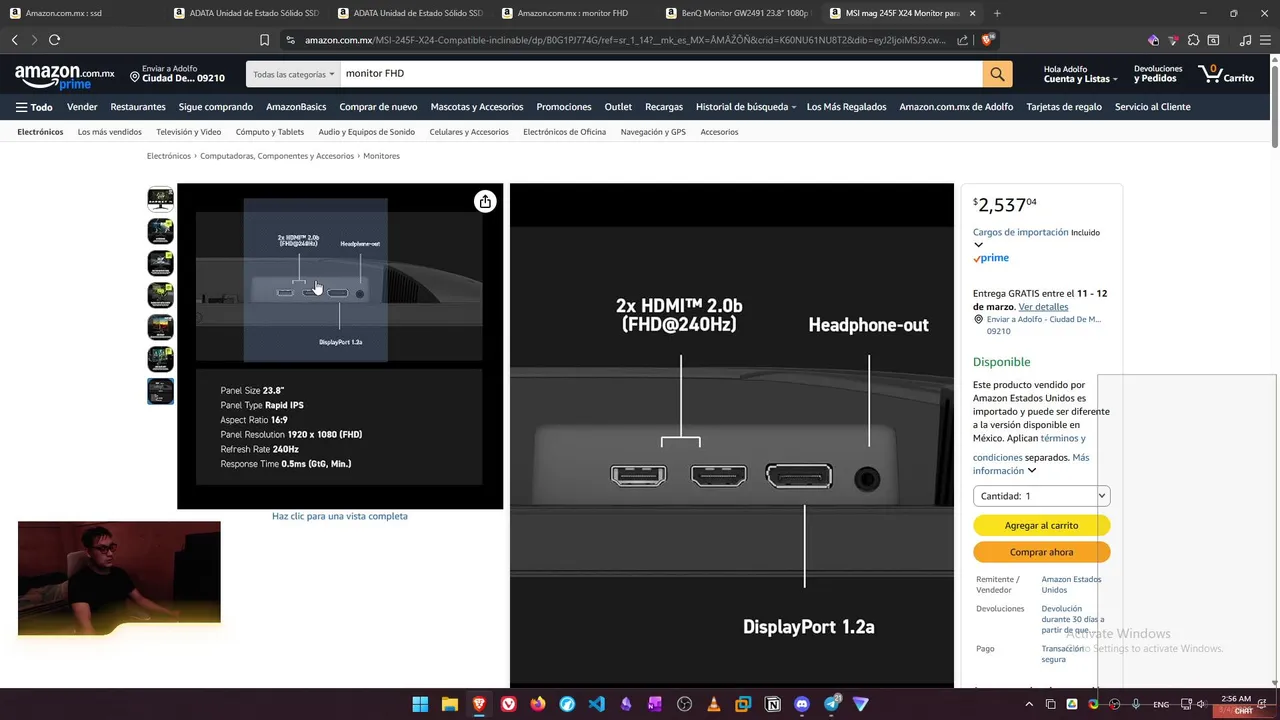Click the Comprar ahora button
This screenshot has width=1280, height=720.
pos(1041,552)
